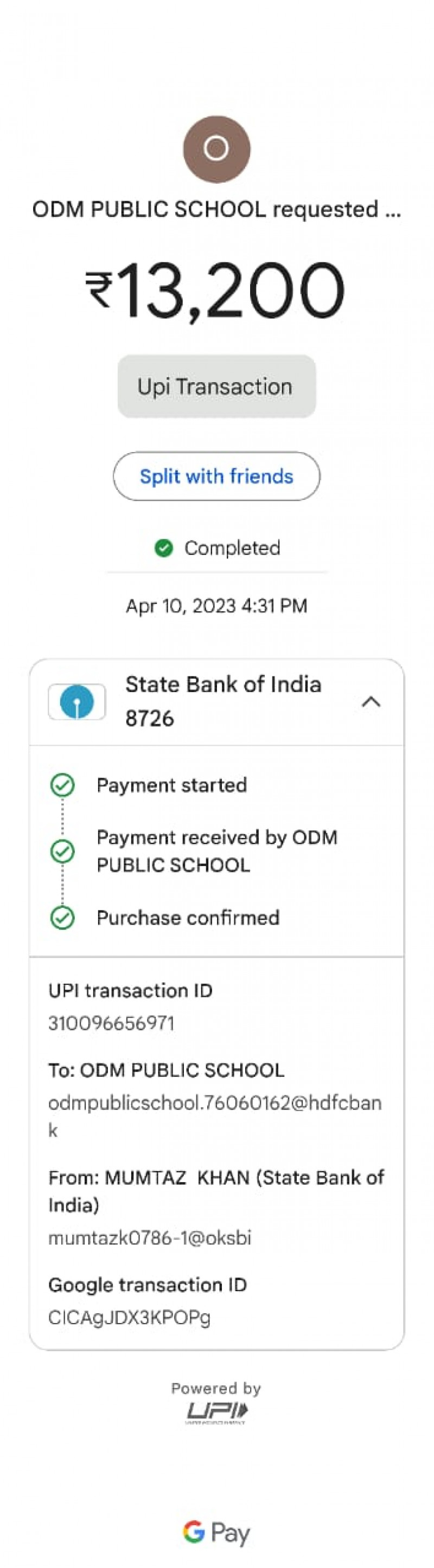Screen dimensions: 434x1568
Task: Click the Payment started checkmark icon
Action: pyautogui.click(x=62, y=785)
